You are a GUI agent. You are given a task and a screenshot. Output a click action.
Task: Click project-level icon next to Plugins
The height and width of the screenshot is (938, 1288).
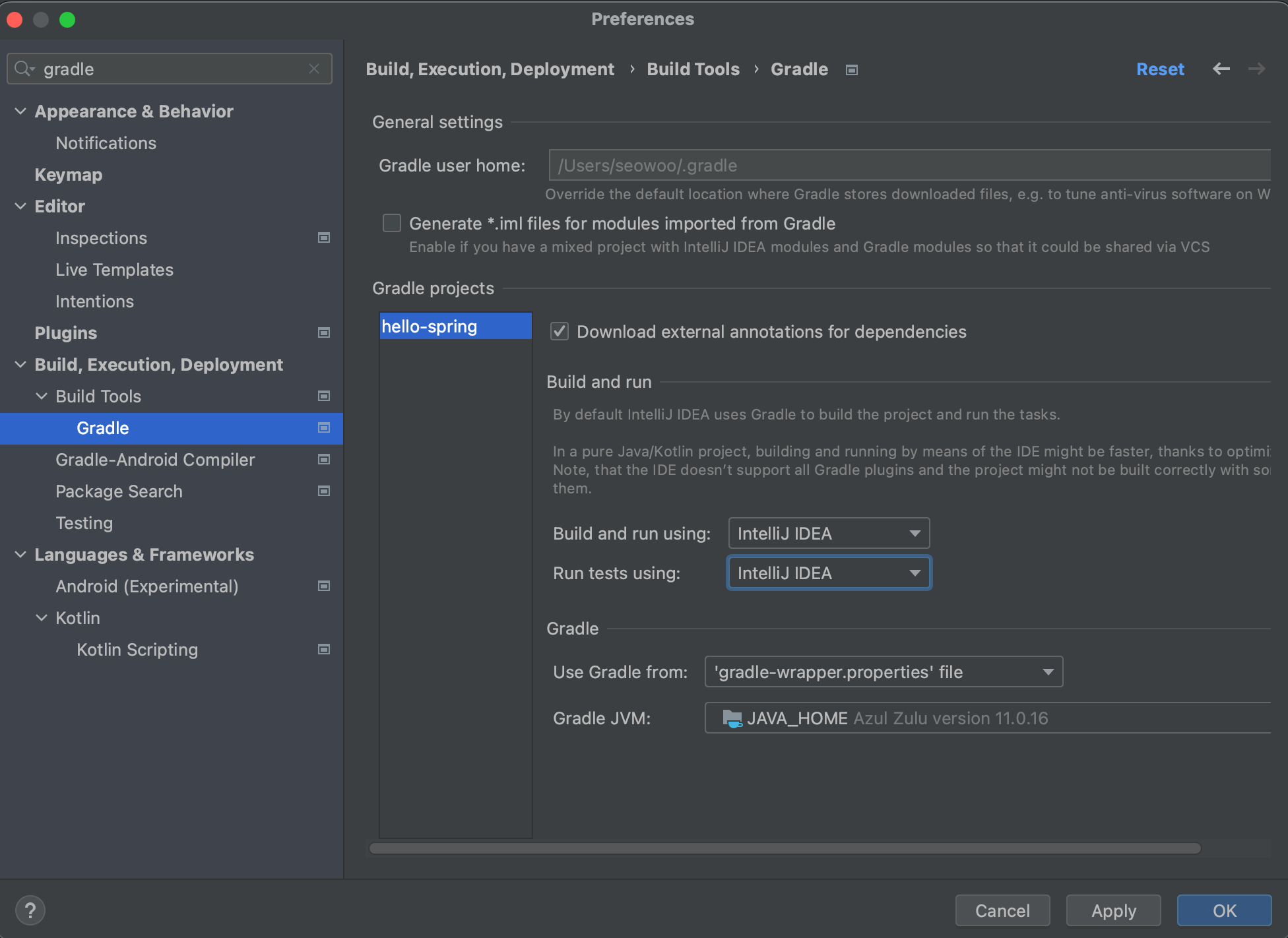[323, 332]
